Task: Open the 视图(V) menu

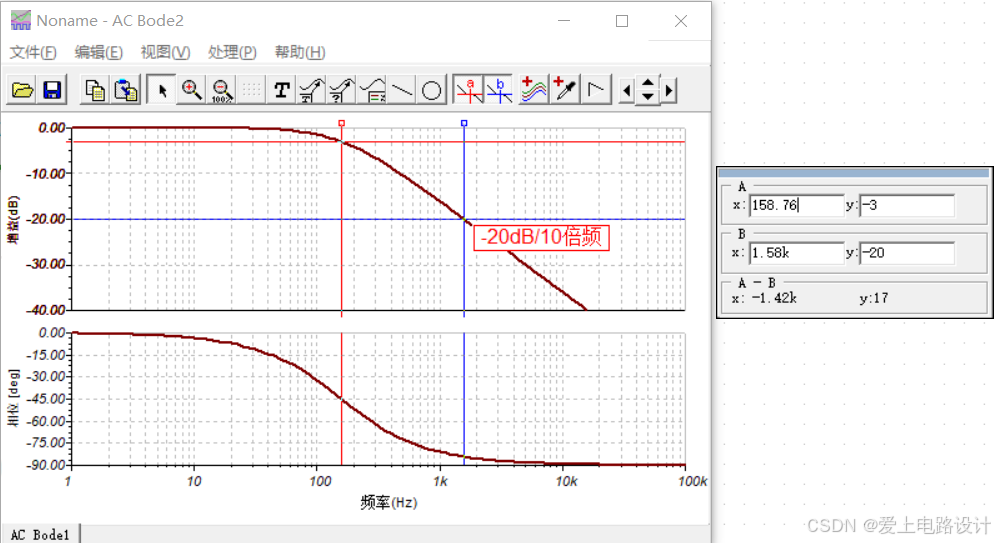Action: (x=165, y=52)
